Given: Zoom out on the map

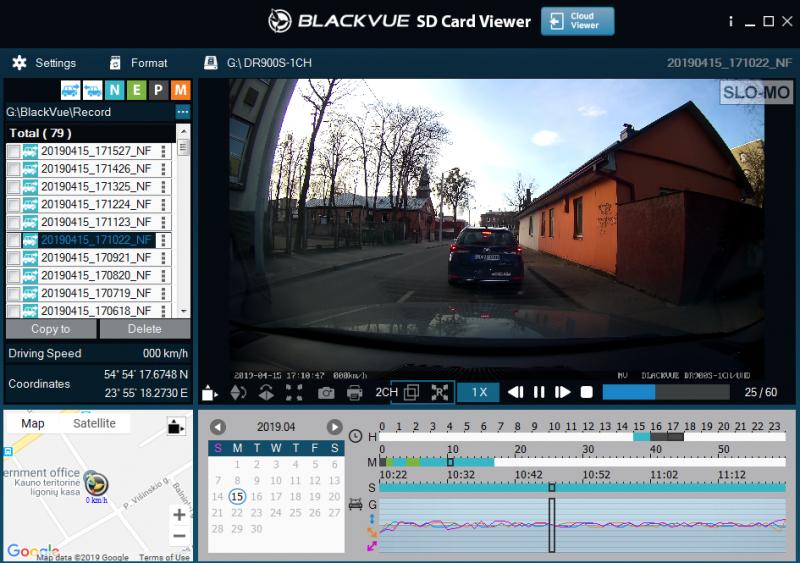Looking at the screenshot, I should 179,536.
